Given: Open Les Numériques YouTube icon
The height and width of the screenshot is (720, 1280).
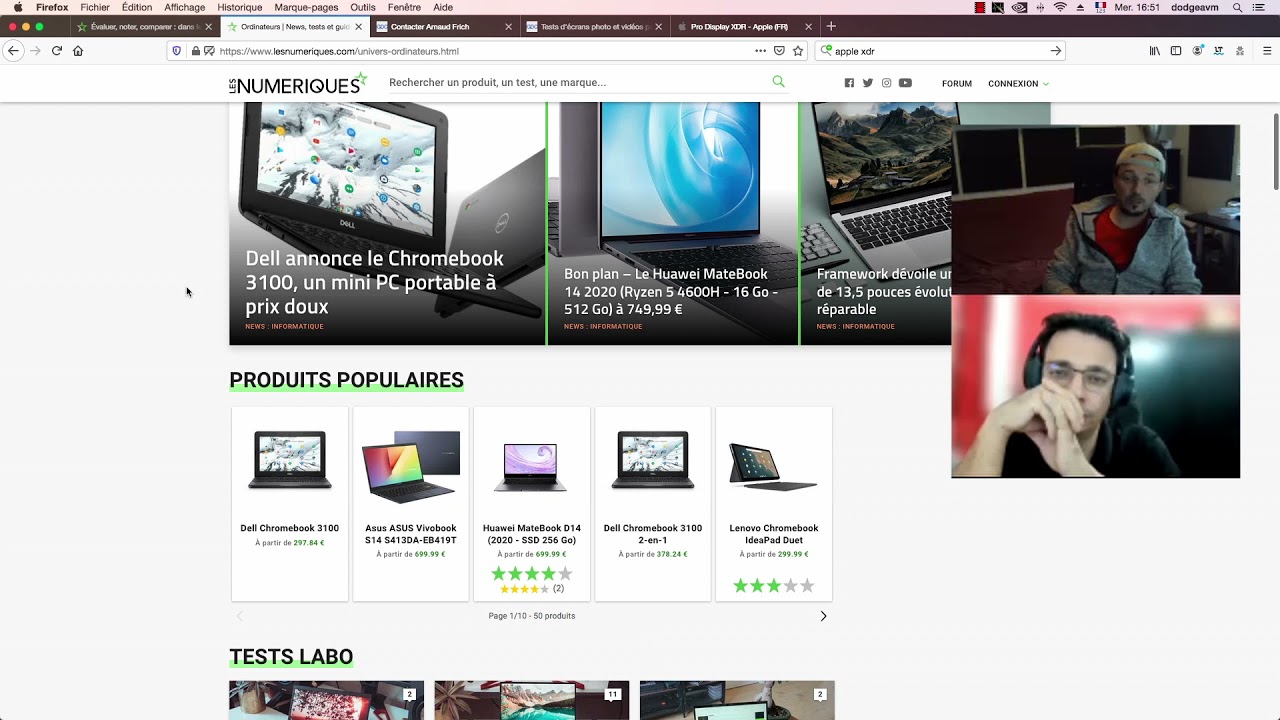Looking at the screenshot, I should 905,83.
